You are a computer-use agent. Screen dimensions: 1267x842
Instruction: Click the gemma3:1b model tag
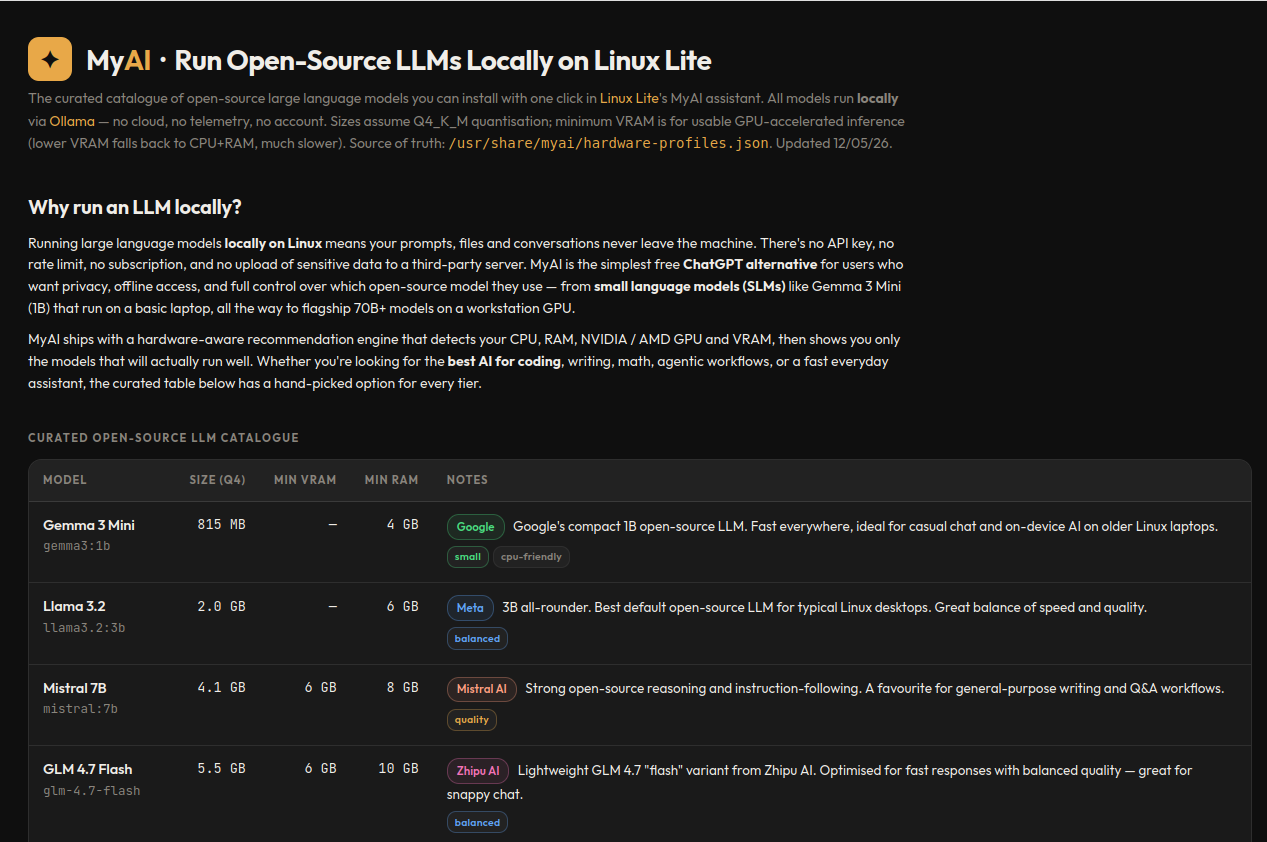click(77, 547)
